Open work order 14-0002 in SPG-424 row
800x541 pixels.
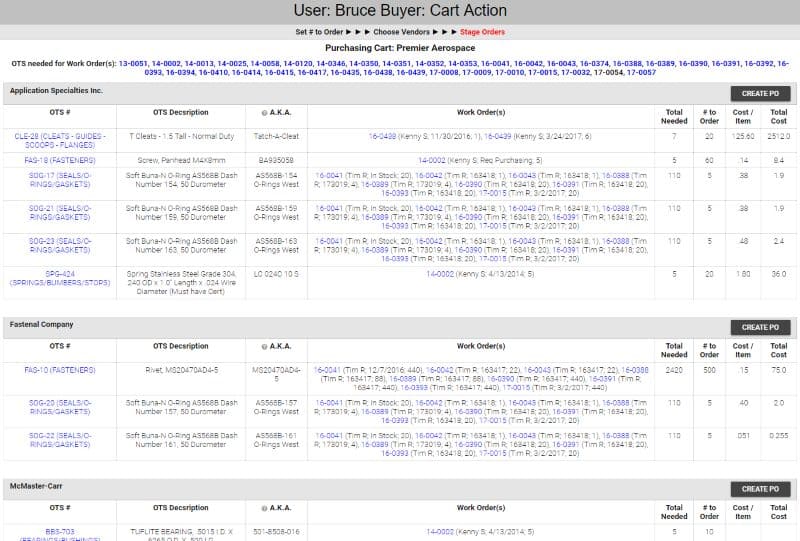click(x=440, y=274)
